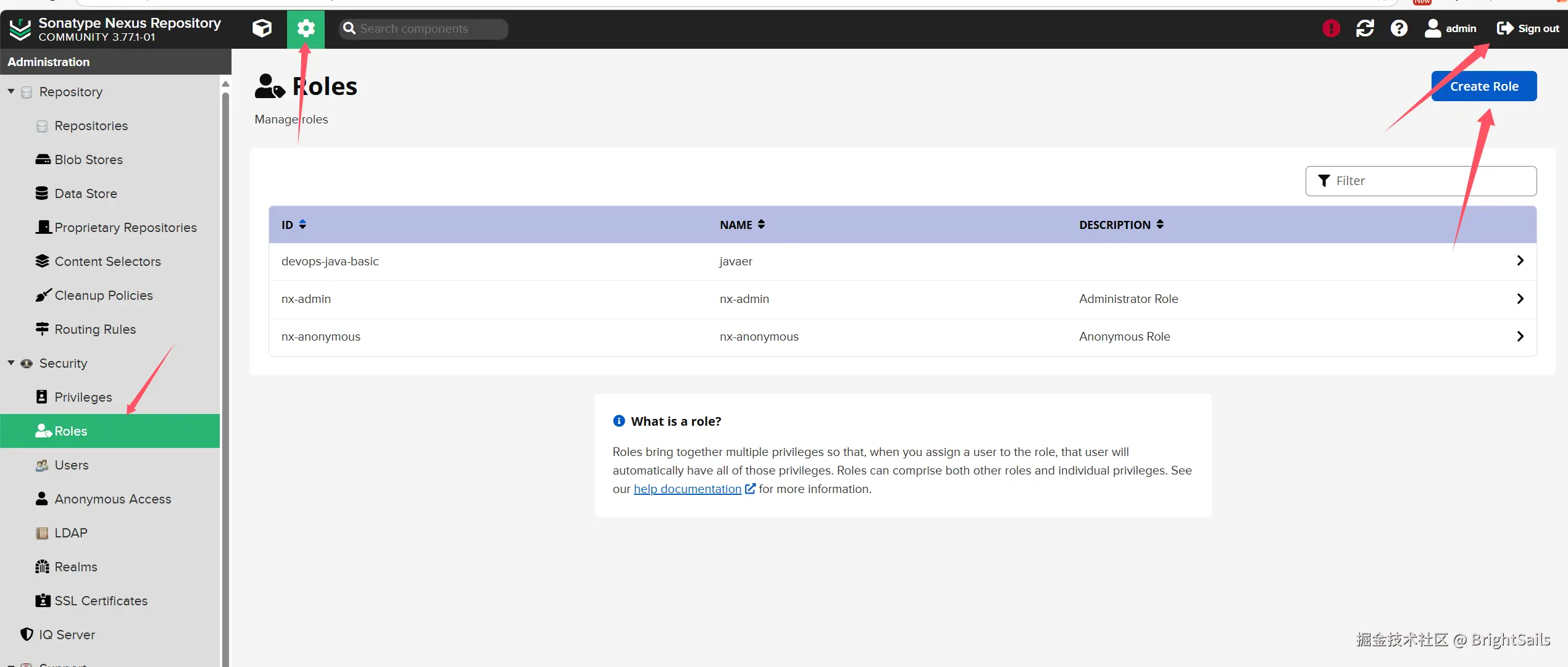
Task: Click the Privileges badge icon
Action: click(x=42, y=397)
